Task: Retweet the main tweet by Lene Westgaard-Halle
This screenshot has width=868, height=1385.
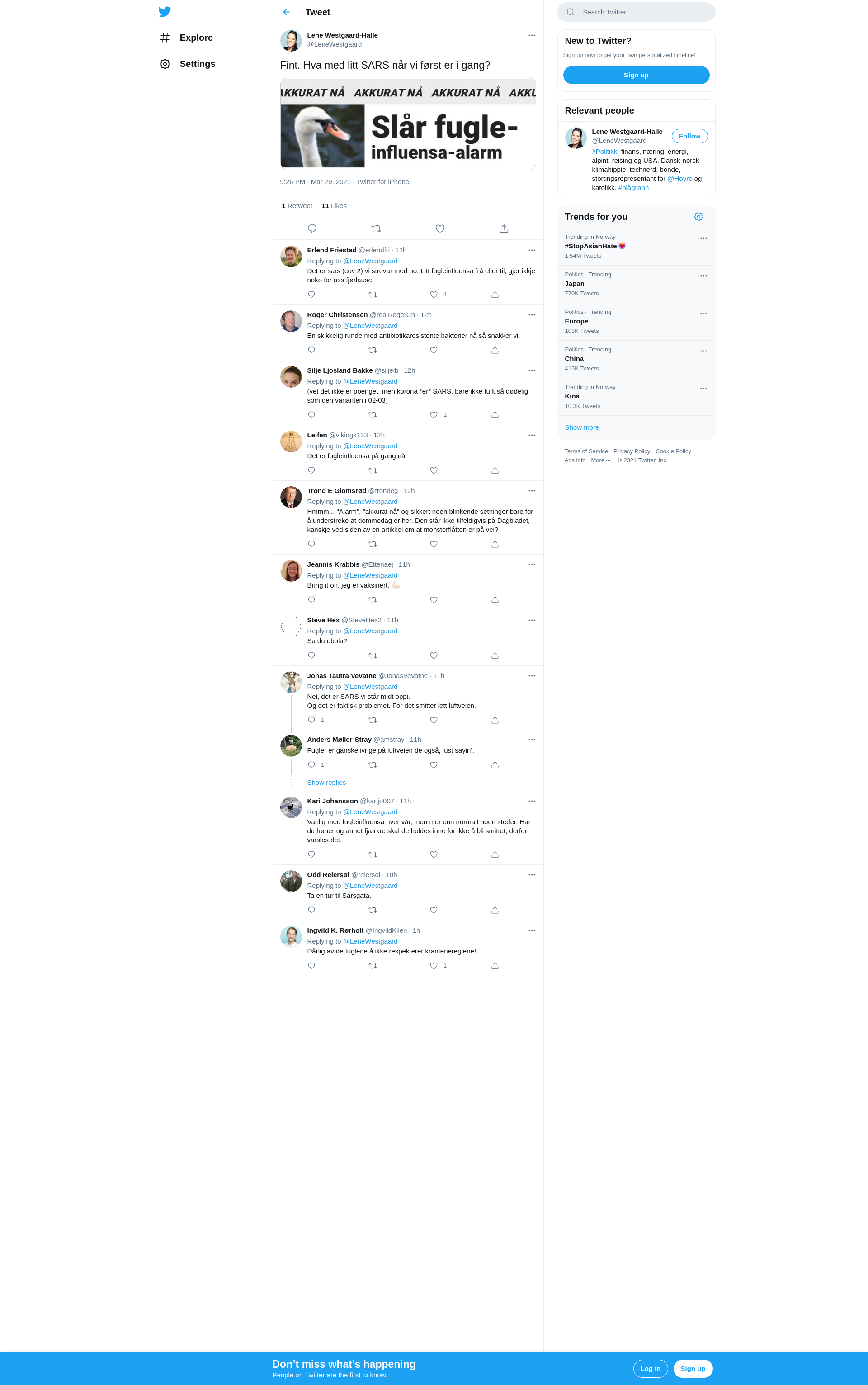Action: click(376, 228)
